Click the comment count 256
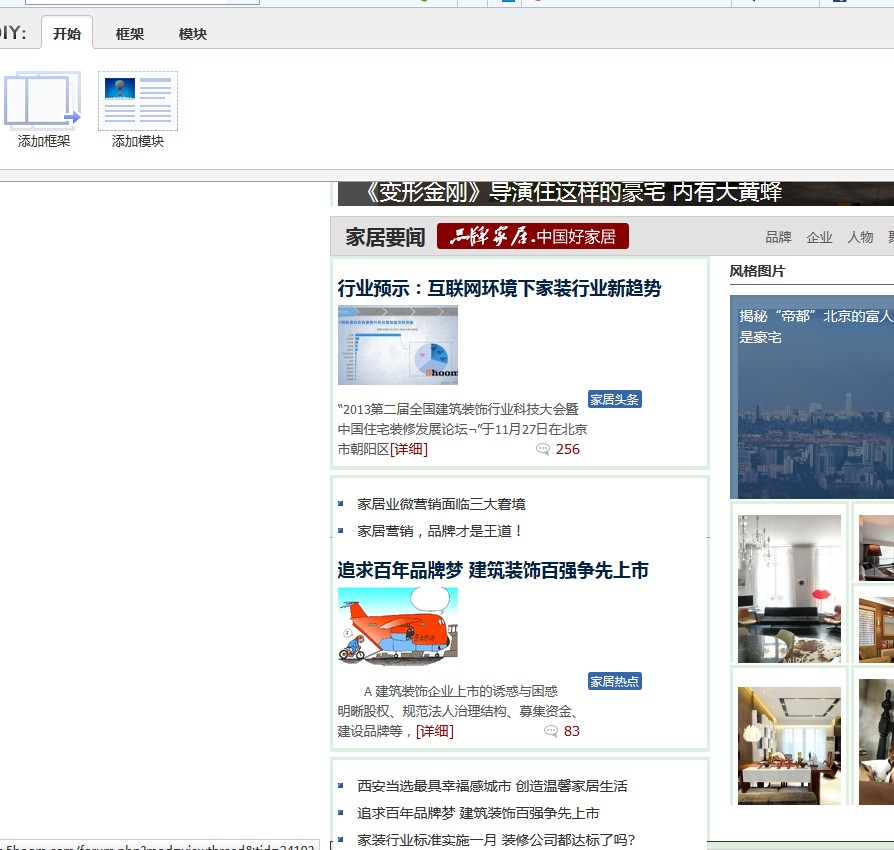The image size is (894, 850). click(x=567, y=449)
